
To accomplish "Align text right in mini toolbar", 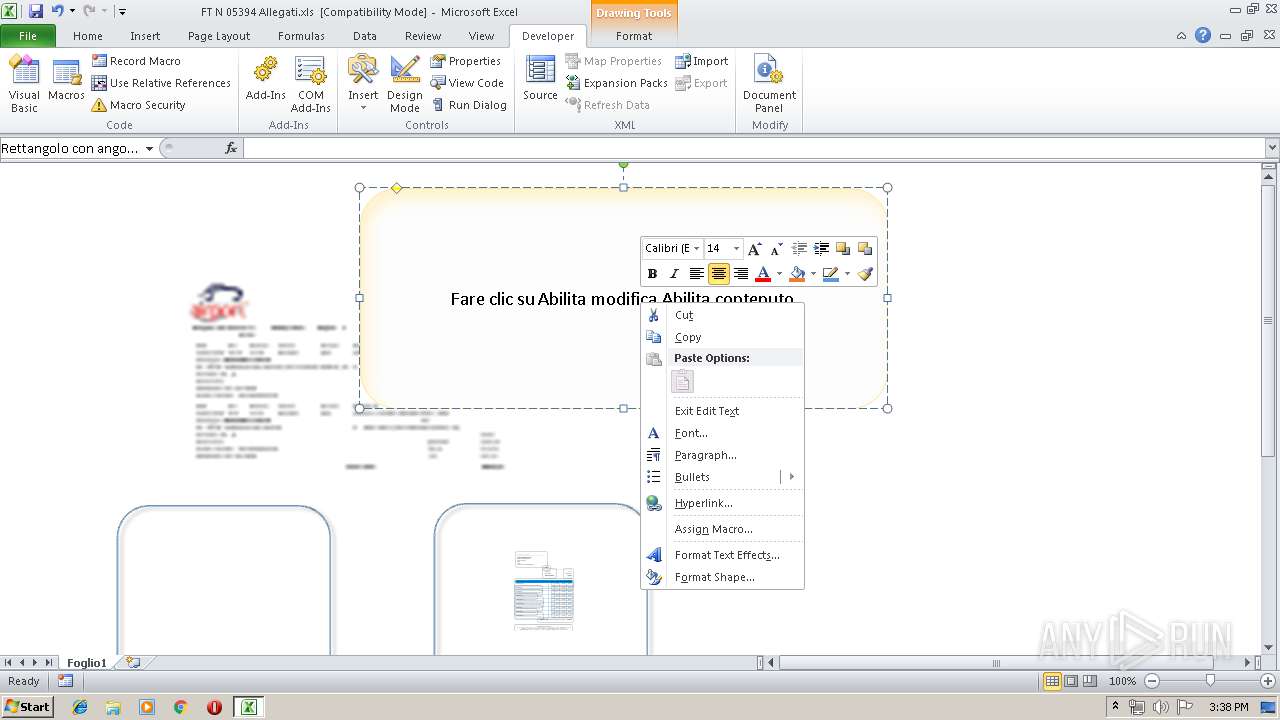I will click(741, 273).
